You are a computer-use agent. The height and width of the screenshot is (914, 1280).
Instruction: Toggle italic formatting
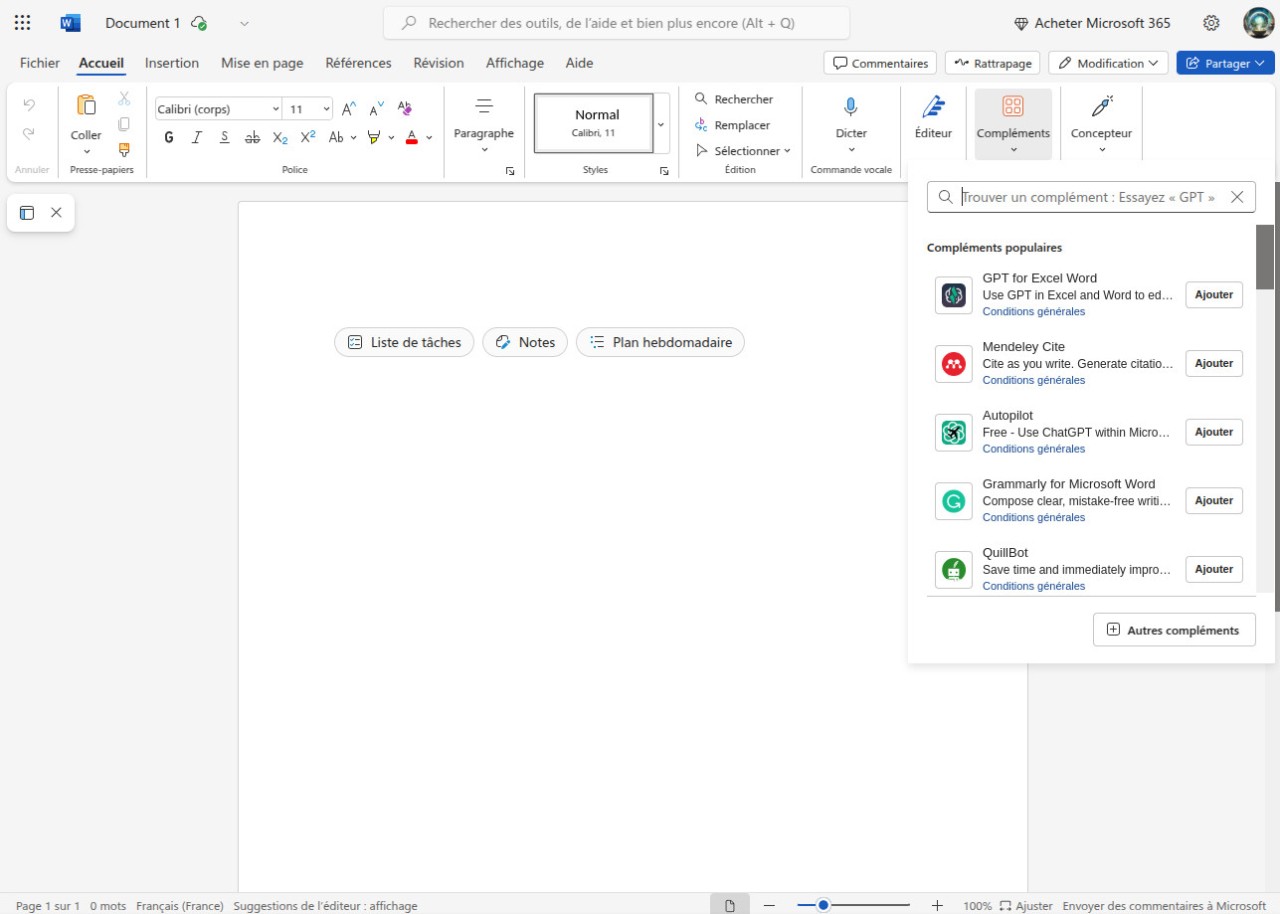tap(196, 138)
